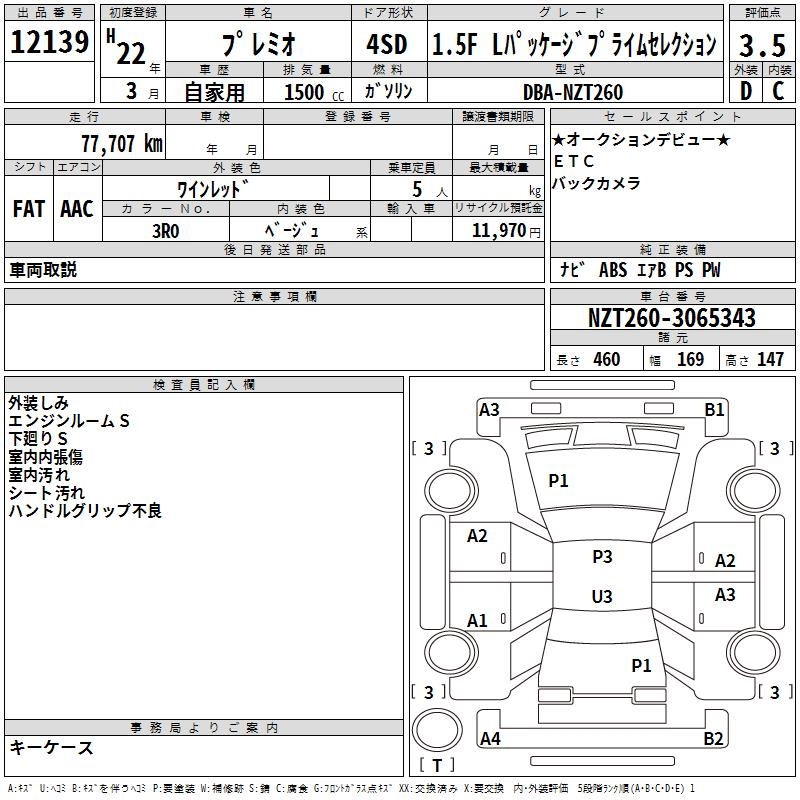Click the [T] spare tire label
The image size is (800, 800).
(x=437, y=765)
